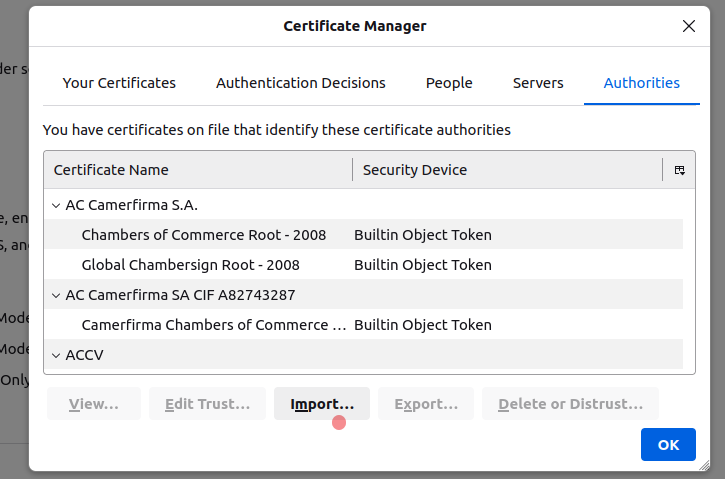
Task: Collapse AC Camerfirma SA CIF A82743287 group
Action: [x=55, y=295]
